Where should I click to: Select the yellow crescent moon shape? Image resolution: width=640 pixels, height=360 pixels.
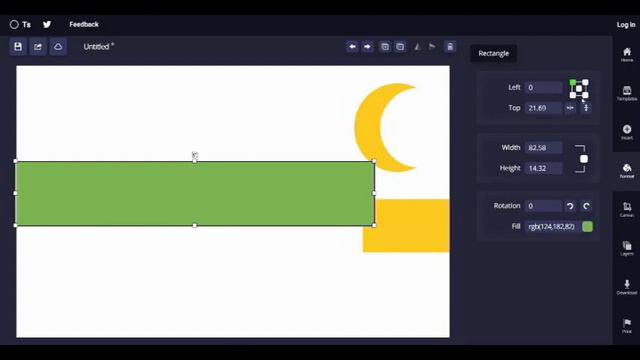click(x=367, y=127)
